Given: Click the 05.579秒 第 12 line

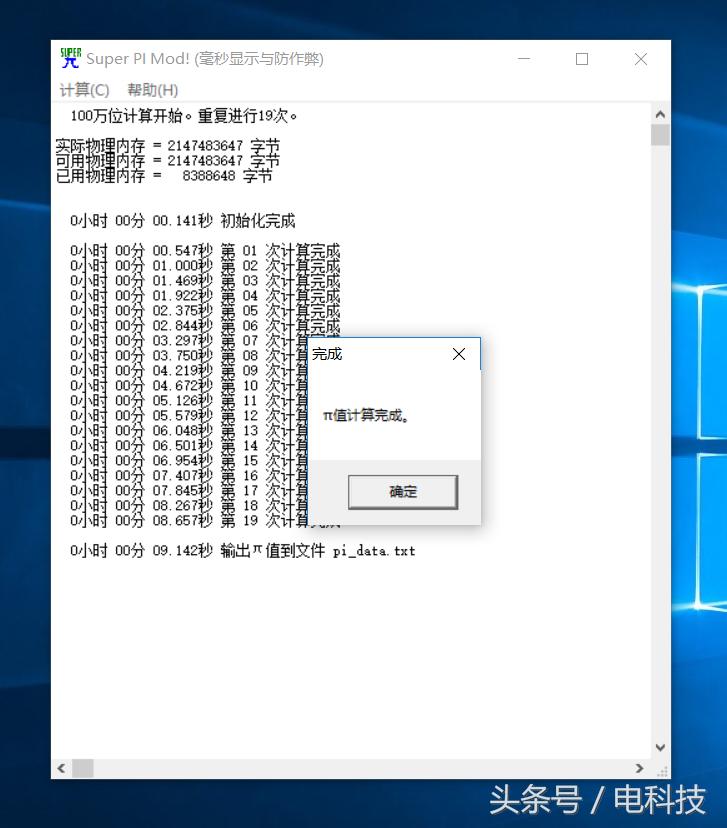Looking at the screenshot, I should (x=188, y=416).
